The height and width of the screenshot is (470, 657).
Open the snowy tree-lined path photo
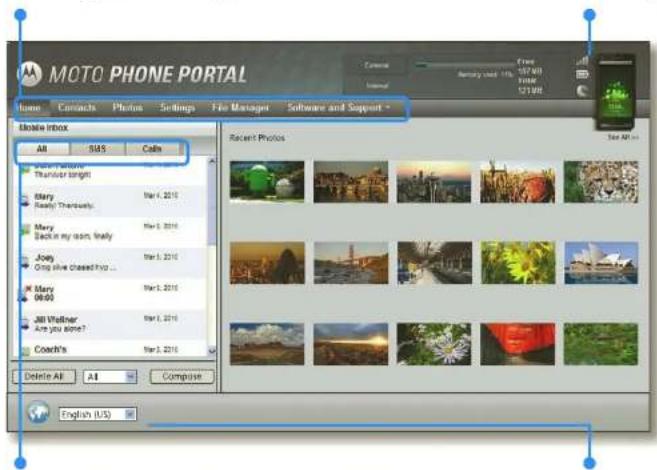(x=434, y=263)
